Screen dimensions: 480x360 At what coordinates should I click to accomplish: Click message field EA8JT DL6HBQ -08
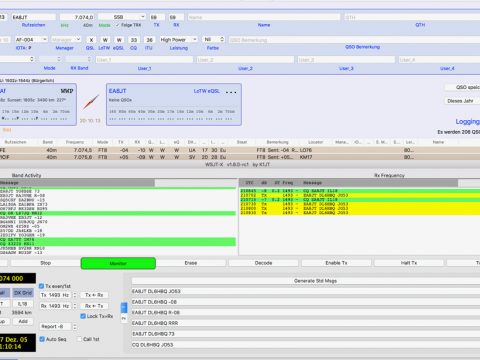pos(306,302)
